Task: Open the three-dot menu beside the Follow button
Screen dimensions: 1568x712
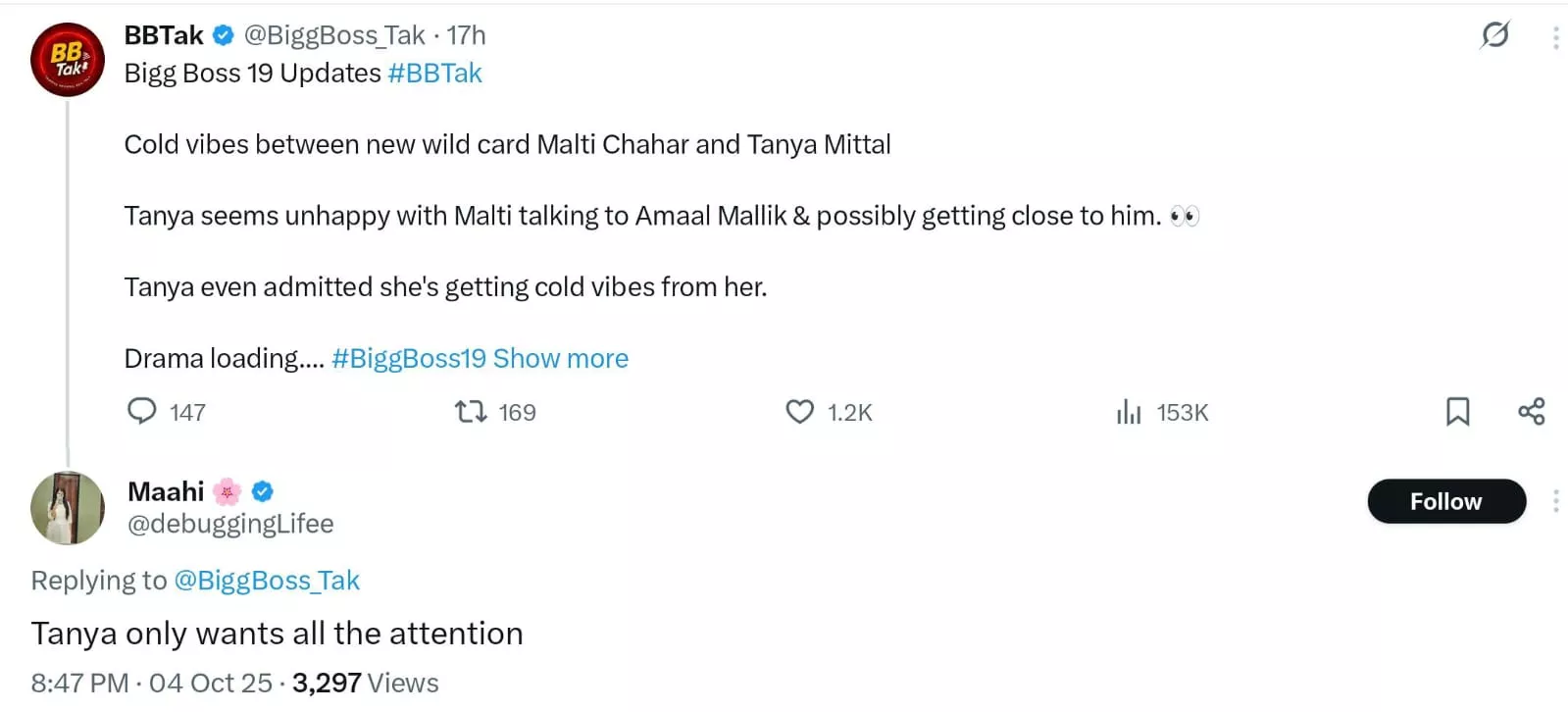Action: [x=1555, y=502]
